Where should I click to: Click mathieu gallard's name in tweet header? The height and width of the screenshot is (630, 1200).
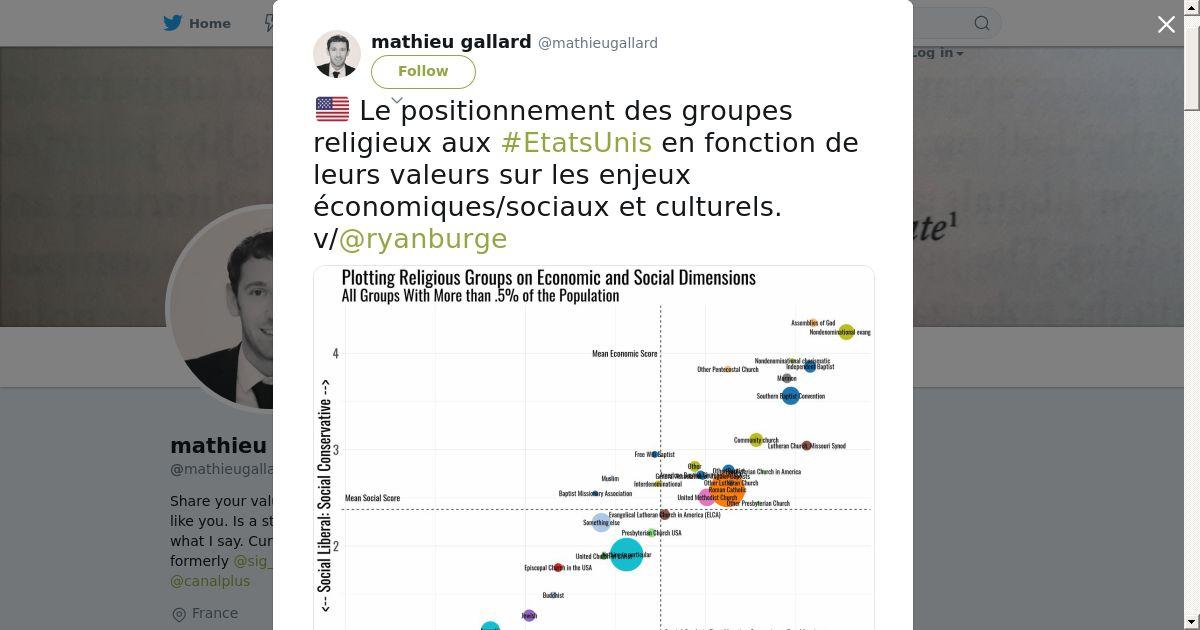(451, 42)
